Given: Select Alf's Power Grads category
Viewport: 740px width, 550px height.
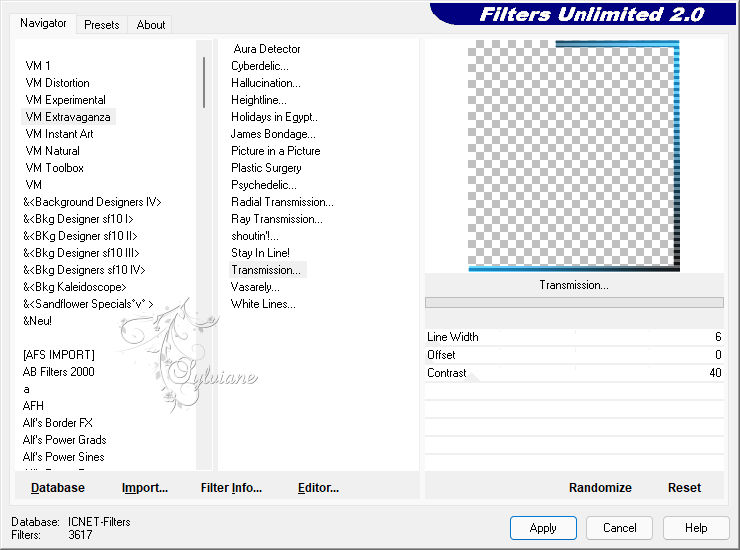Looking at the screenshot, I should click(64, 440).
